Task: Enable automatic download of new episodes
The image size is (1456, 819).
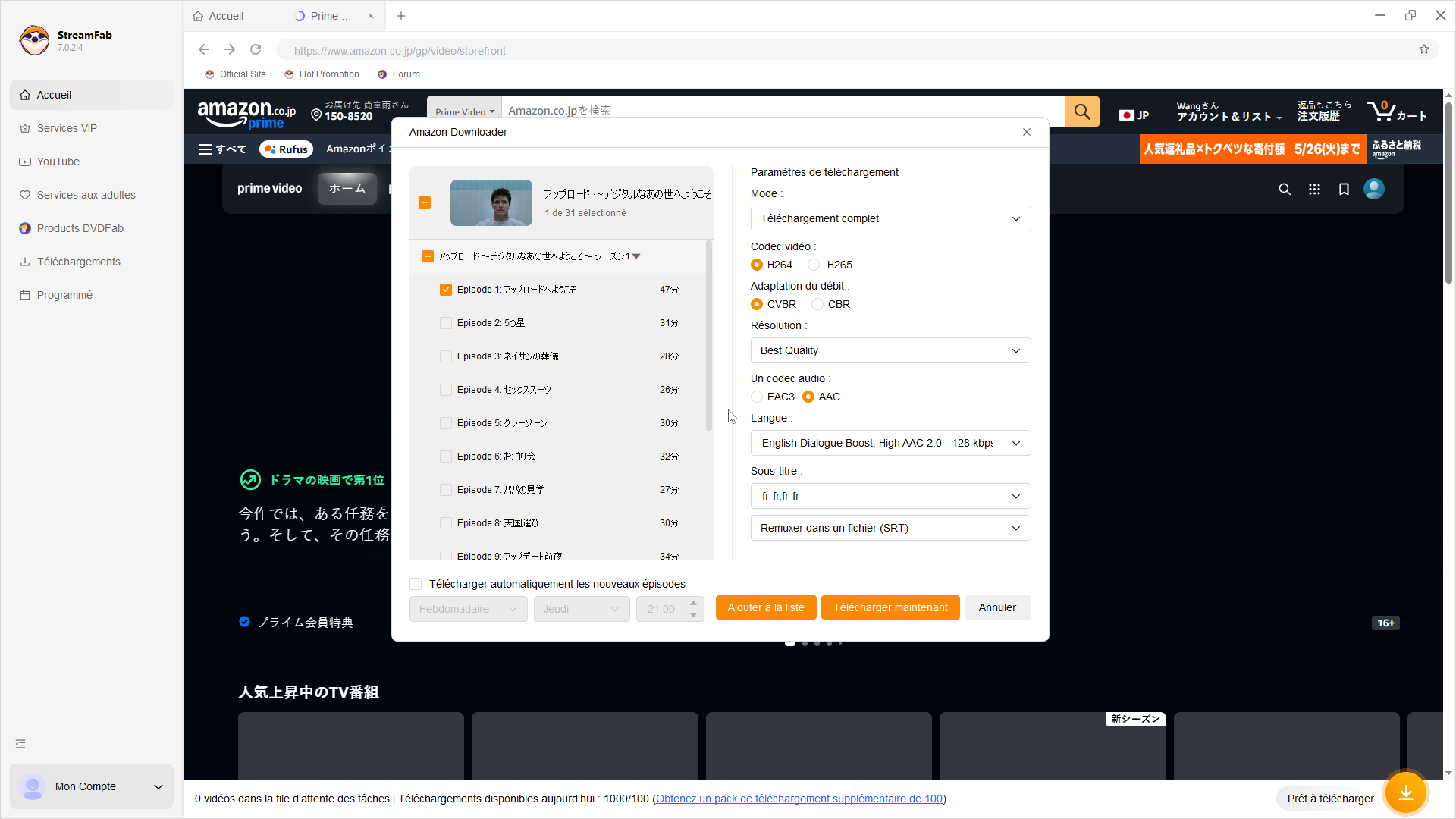Action: [416, 584]
